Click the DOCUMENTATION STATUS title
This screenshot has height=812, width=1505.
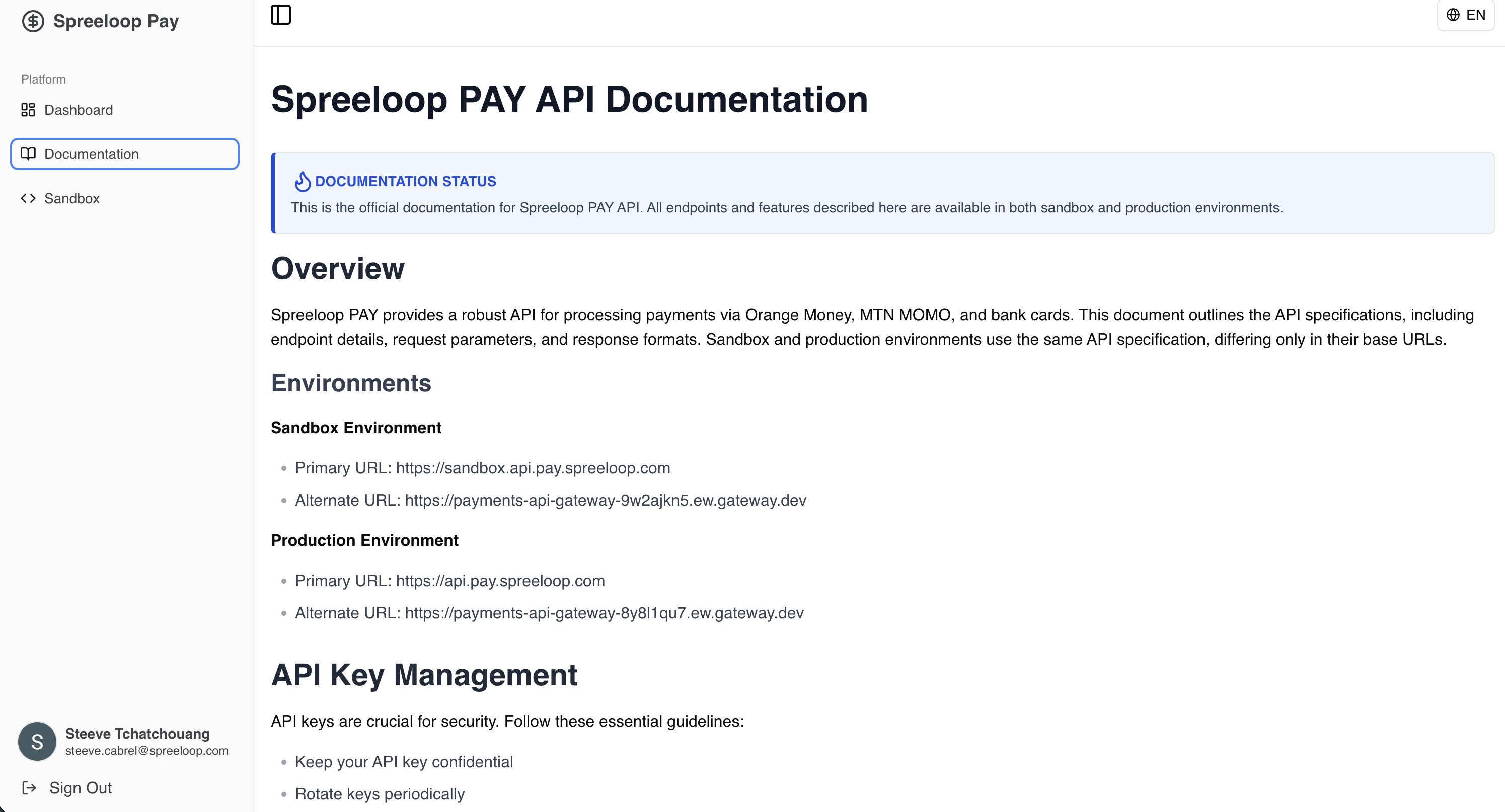(x=406, y=182)
